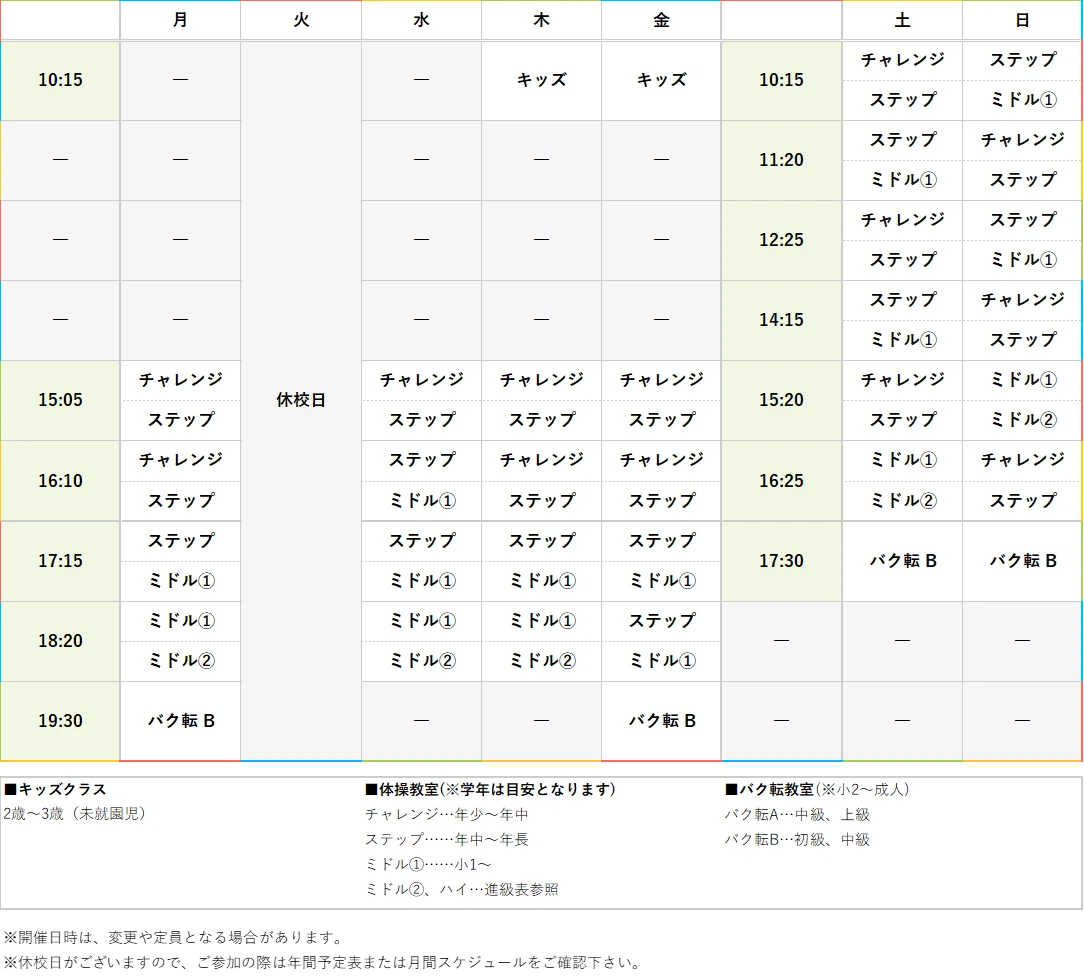
Task: Click the ■体操教室 legend heading
Action: 430,789
